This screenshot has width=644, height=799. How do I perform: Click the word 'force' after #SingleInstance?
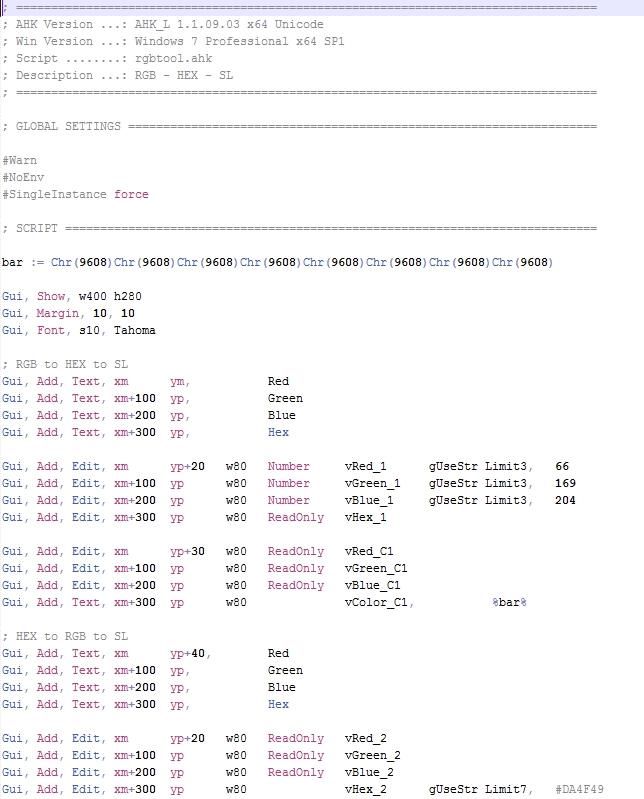click(x=131, y=195)
